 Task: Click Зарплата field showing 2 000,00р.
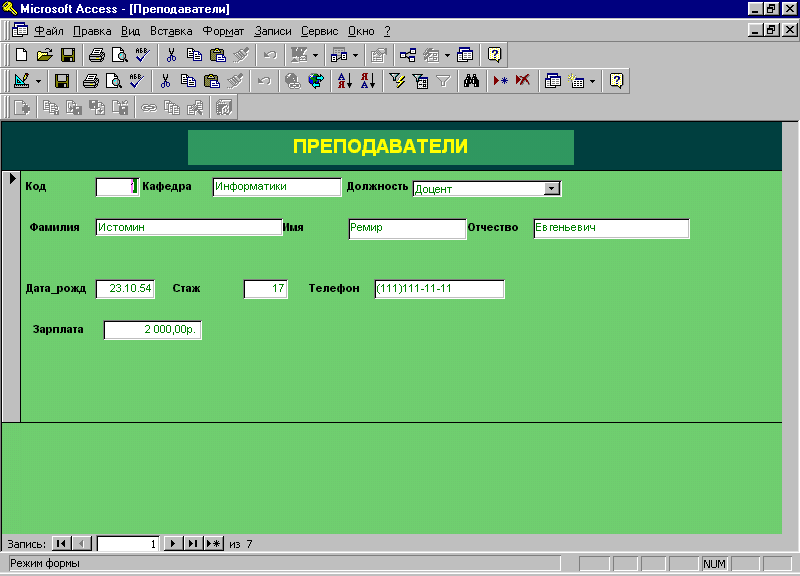[153, 330]
